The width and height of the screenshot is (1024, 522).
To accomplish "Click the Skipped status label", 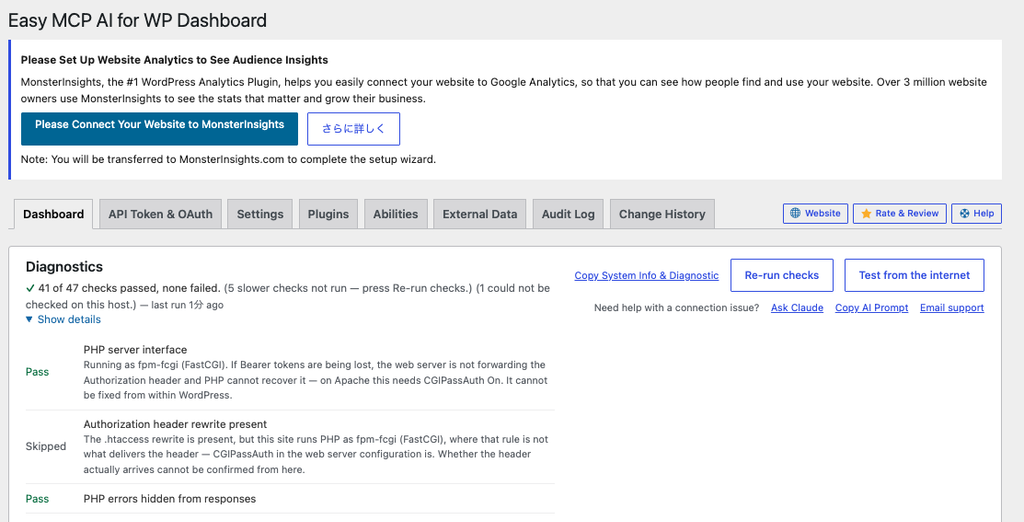I will click(x=46, y=446).
